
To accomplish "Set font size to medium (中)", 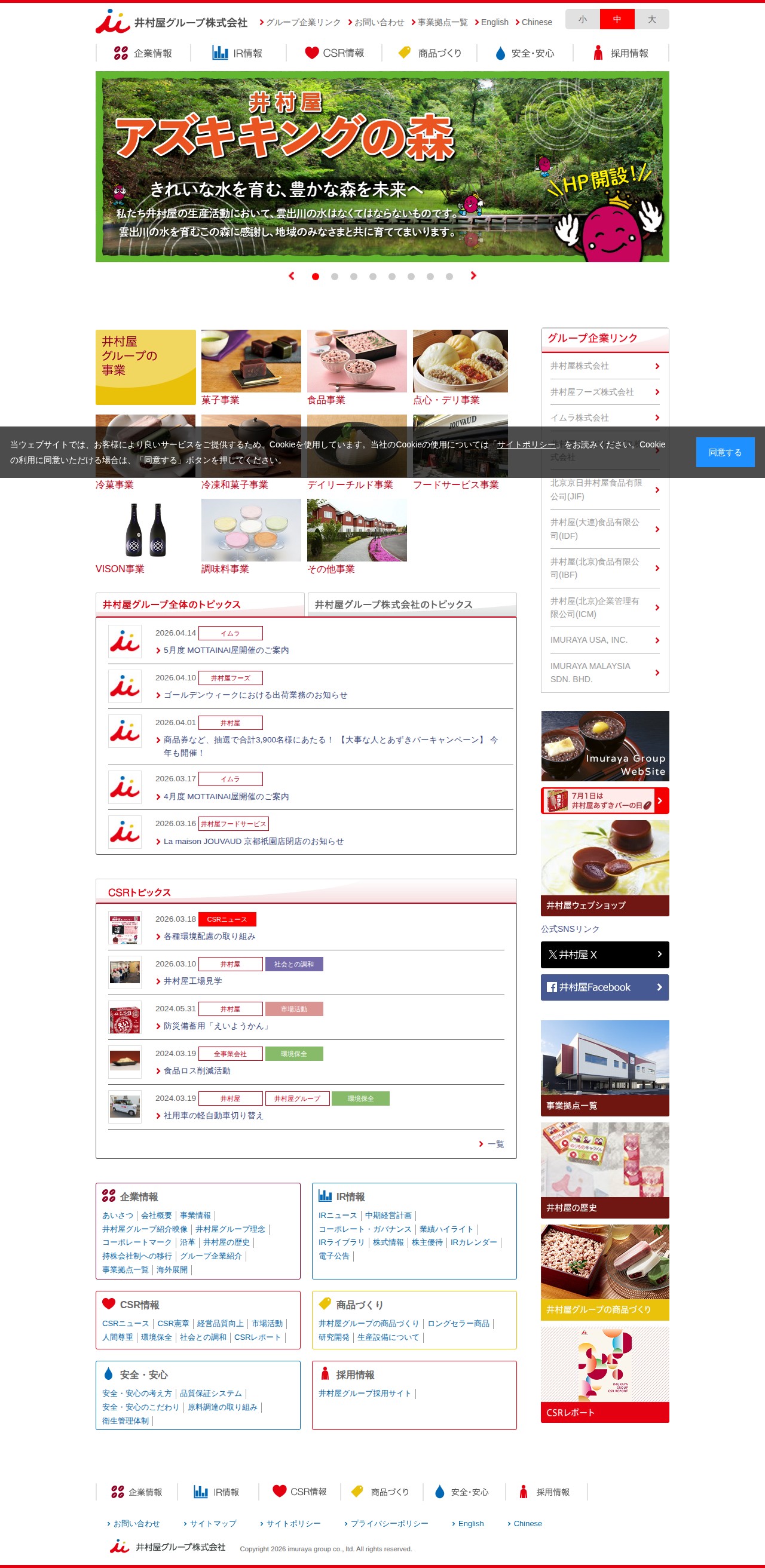I will pos(617,20).
